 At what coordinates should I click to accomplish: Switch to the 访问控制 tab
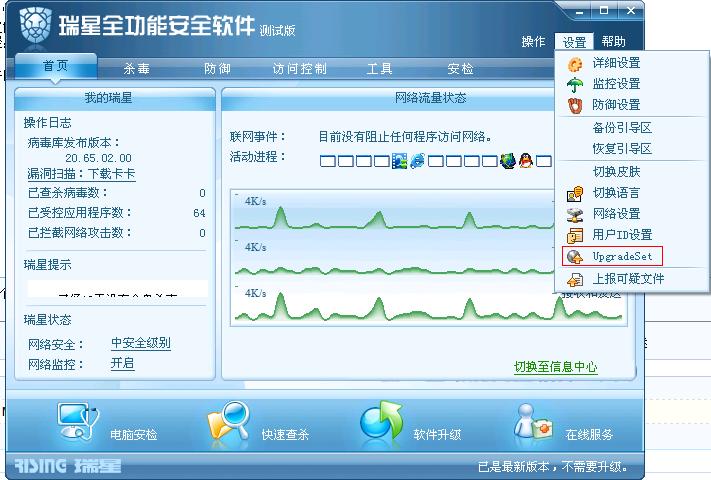[299, 68]
